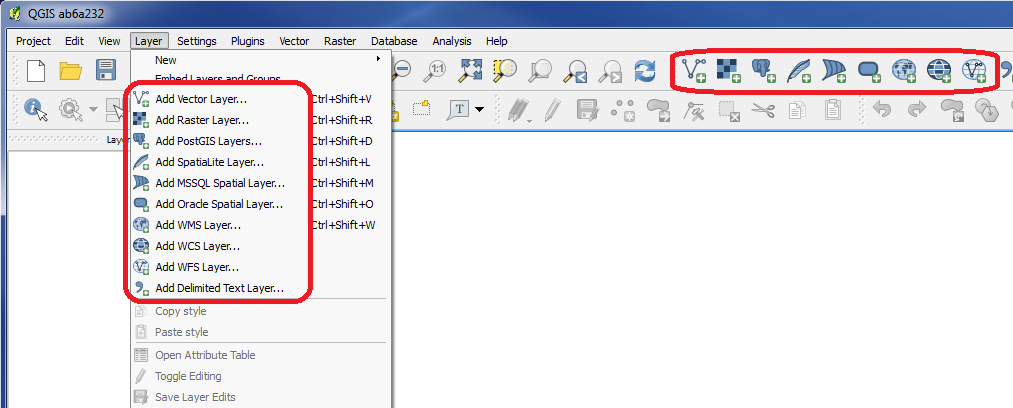Image resolution: width=1013 pixels, height=408 pixels.
Task: Click the Add SpatiaLite Layer feather toolbar icon
Action: click(799, 70)
